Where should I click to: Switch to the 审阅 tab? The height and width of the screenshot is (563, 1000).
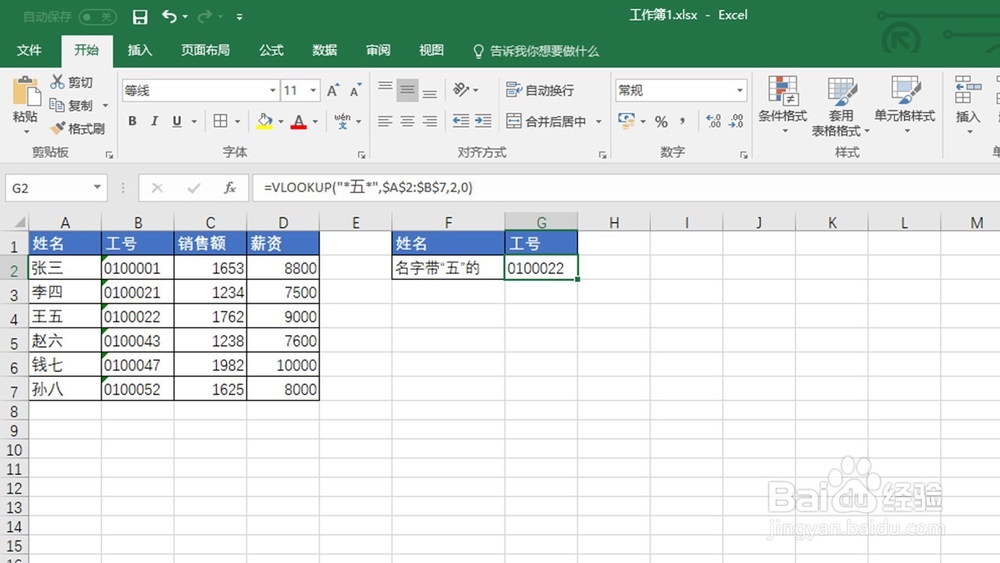click(x=378, y=50)
